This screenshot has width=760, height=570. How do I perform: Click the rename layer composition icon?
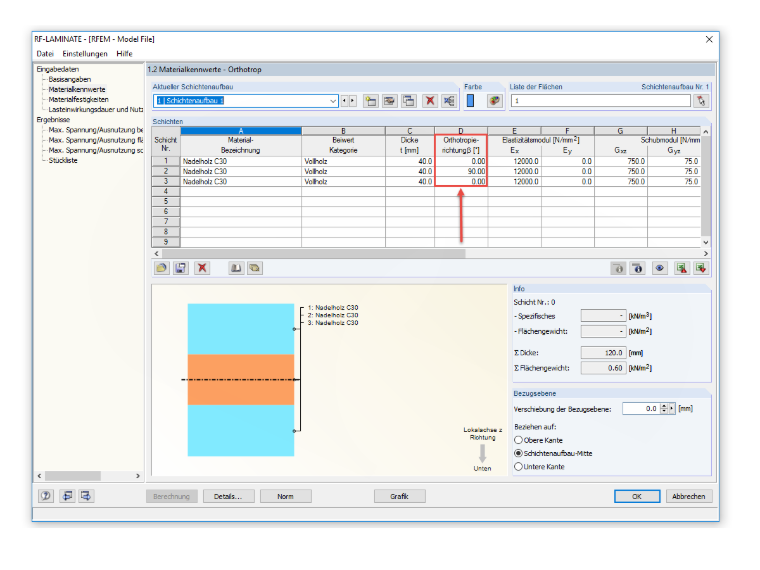click(x=390, y=101)
